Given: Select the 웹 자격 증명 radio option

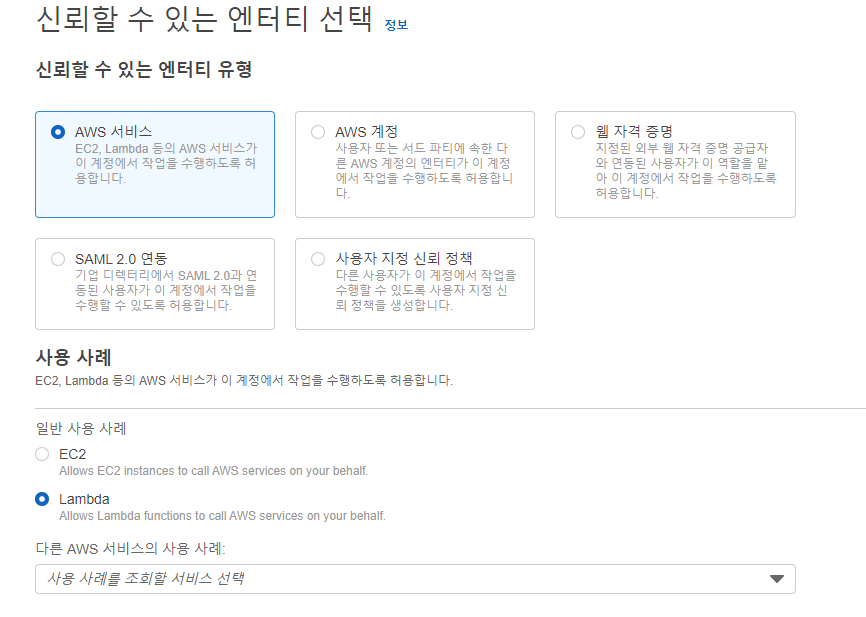Looking at the screenshot, I should point(578,132).
